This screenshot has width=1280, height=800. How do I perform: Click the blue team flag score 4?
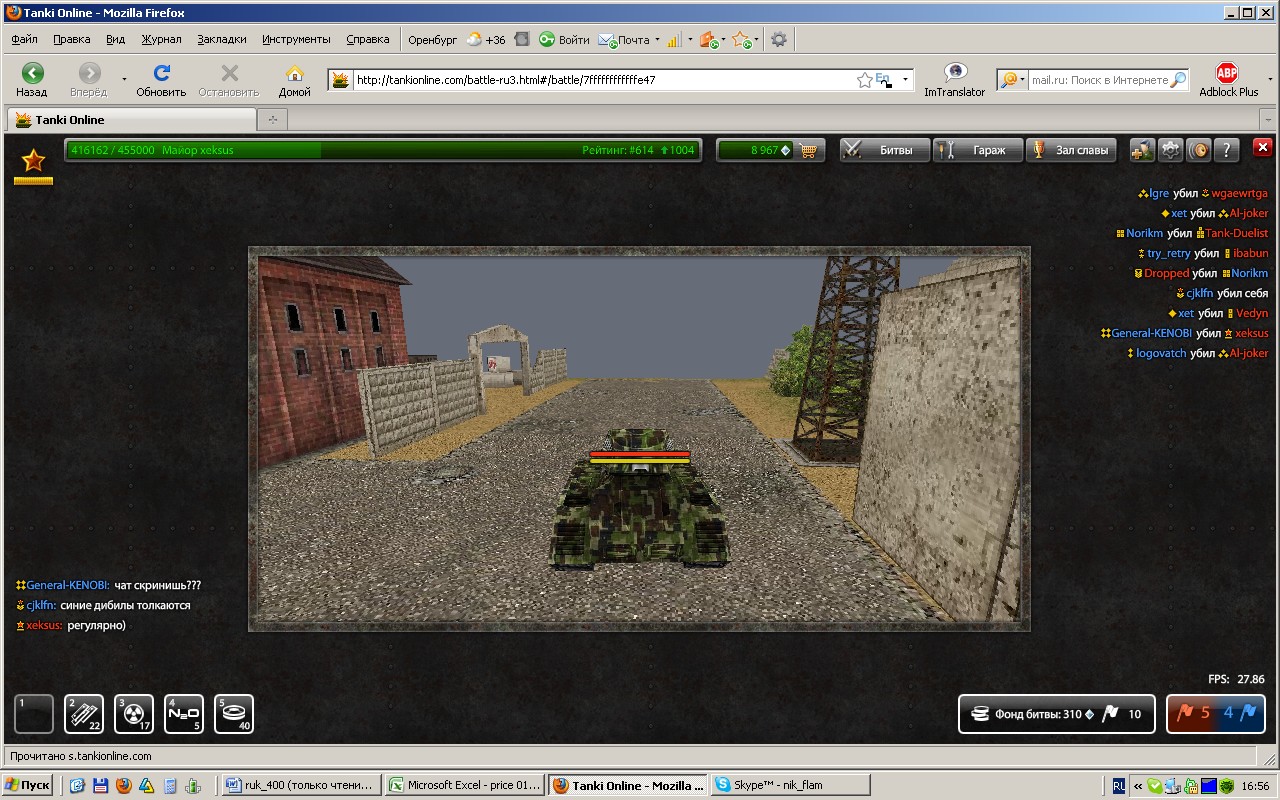tap(1241, 714)
